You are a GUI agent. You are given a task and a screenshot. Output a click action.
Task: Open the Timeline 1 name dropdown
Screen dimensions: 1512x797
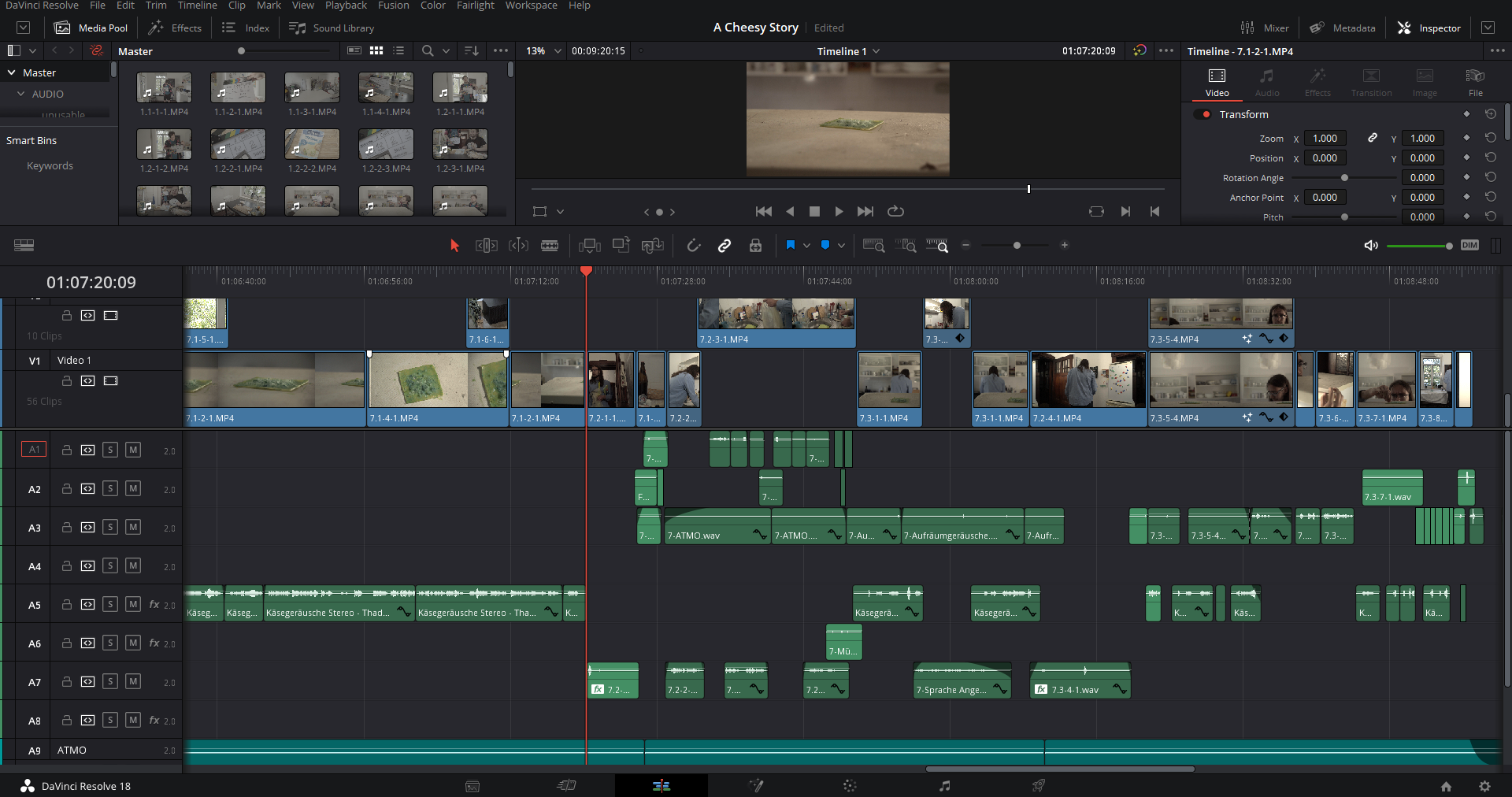coord(876,51)
